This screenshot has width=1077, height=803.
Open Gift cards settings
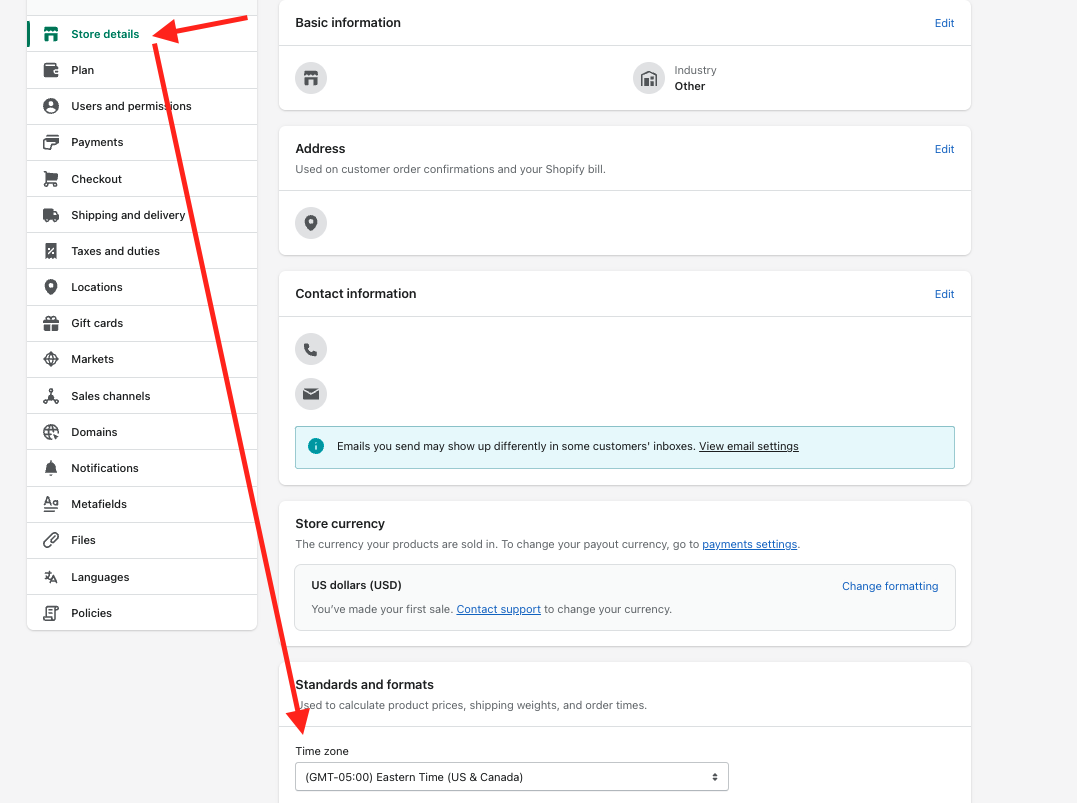click(x=141, y=323)
